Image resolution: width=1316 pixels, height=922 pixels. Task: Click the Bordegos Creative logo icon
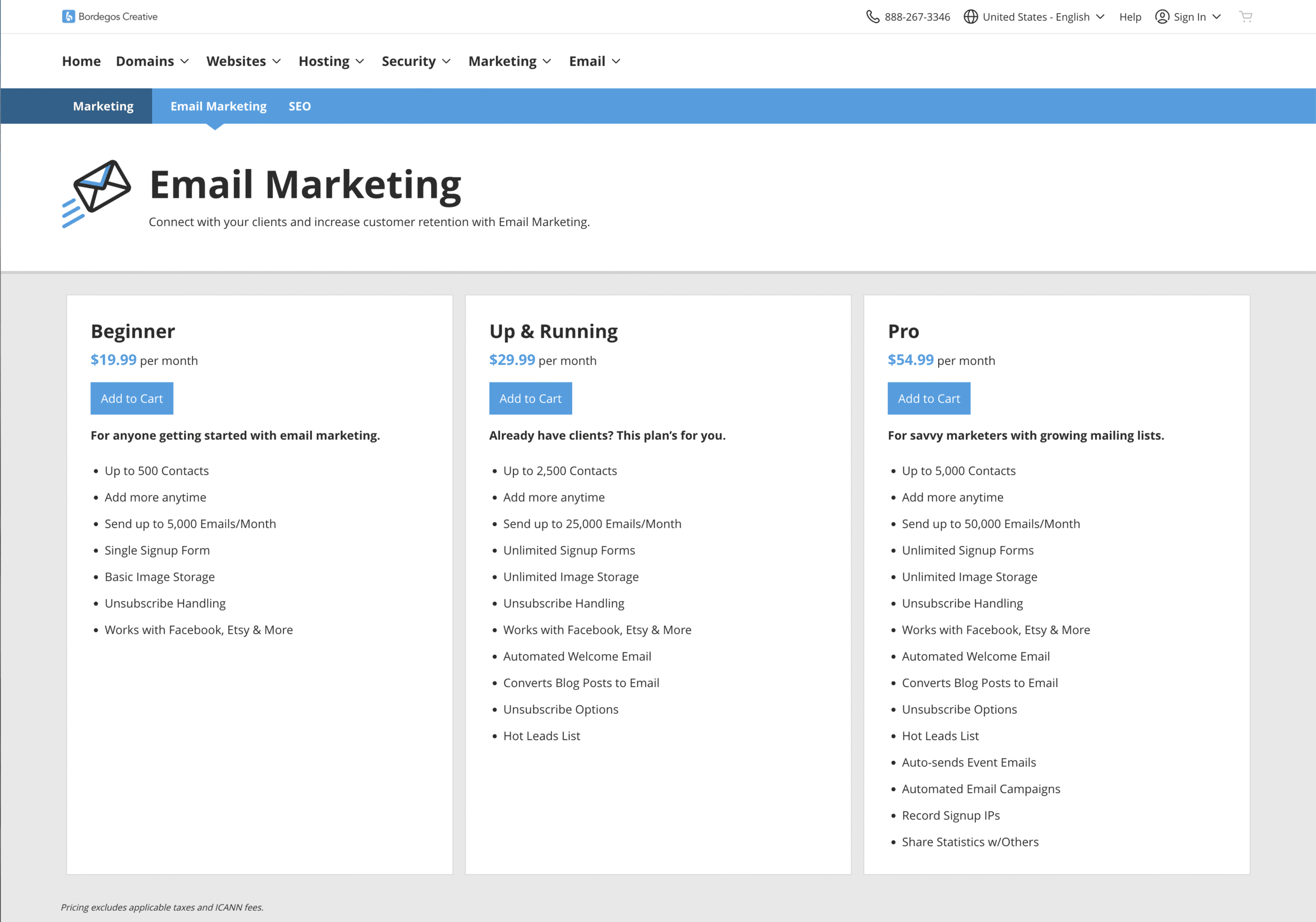point(68,16)
